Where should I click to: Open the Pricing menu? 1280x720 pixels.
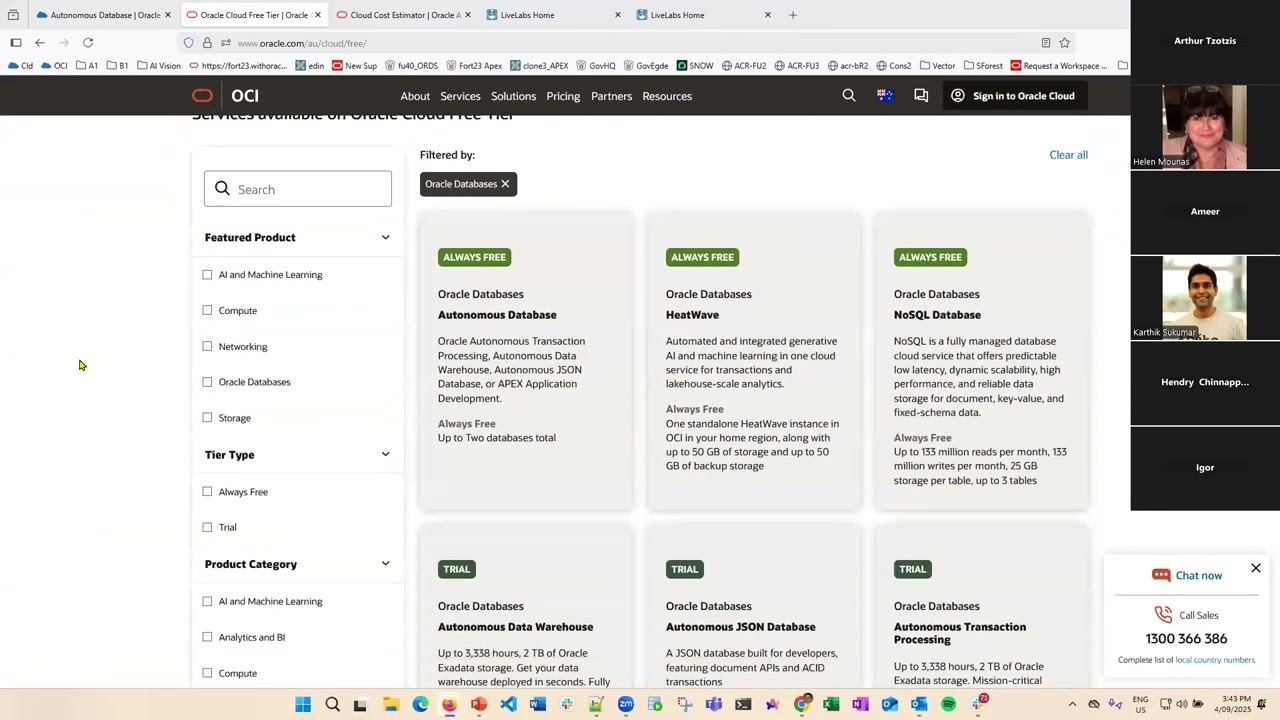click(x=563, y=96)
